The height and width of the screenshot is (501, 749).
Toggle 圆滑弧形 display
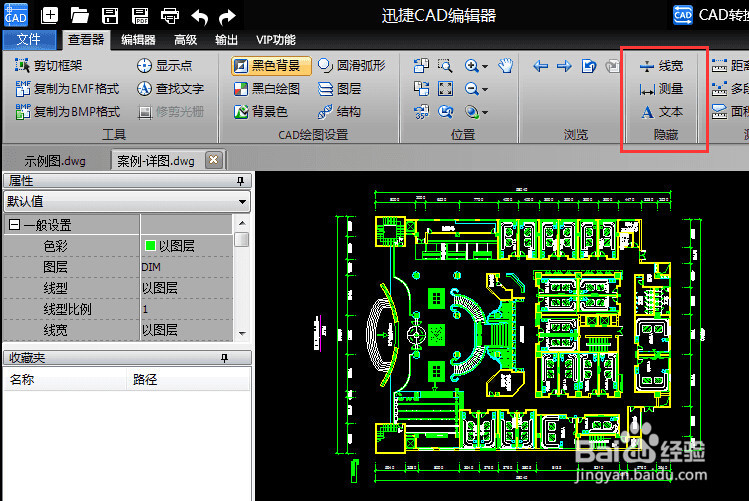click(x=352, y=65)
